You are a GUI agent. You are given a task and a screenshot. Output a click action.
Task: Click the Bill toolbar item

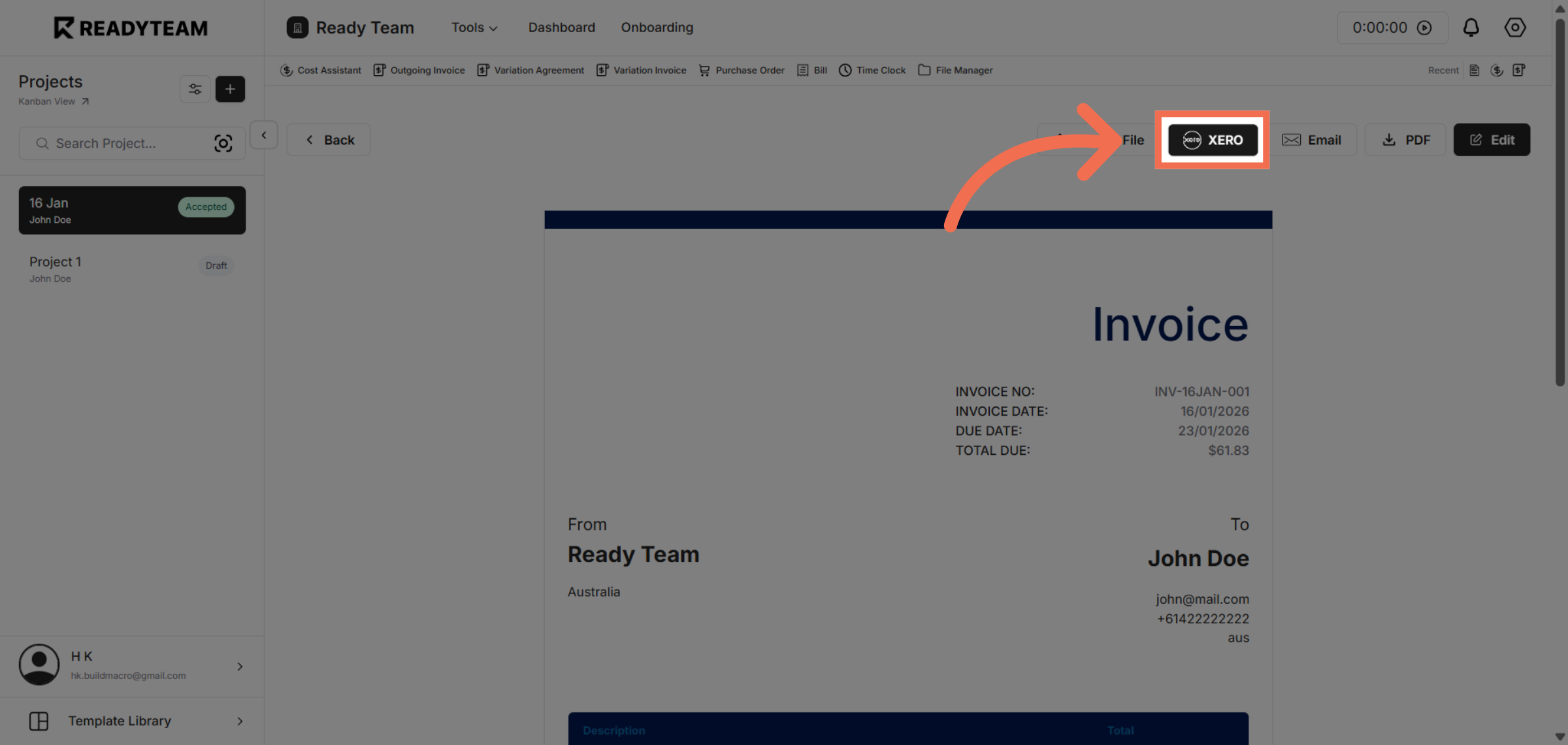pos(811,70)
